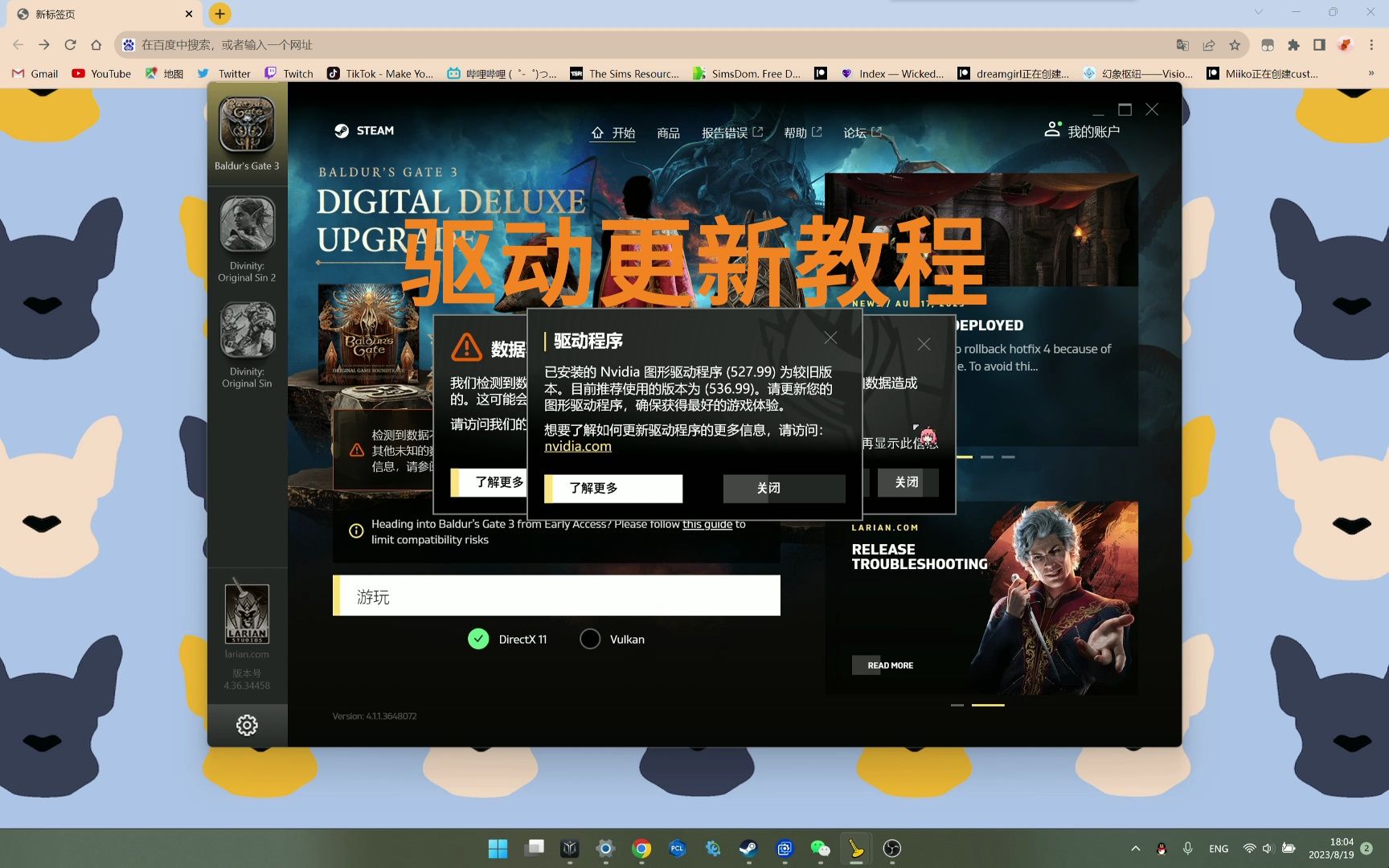Image resolution: width=1389 pixels, height=868 pixels.
Task: Go to browser home page
Action: click(96, 45)
